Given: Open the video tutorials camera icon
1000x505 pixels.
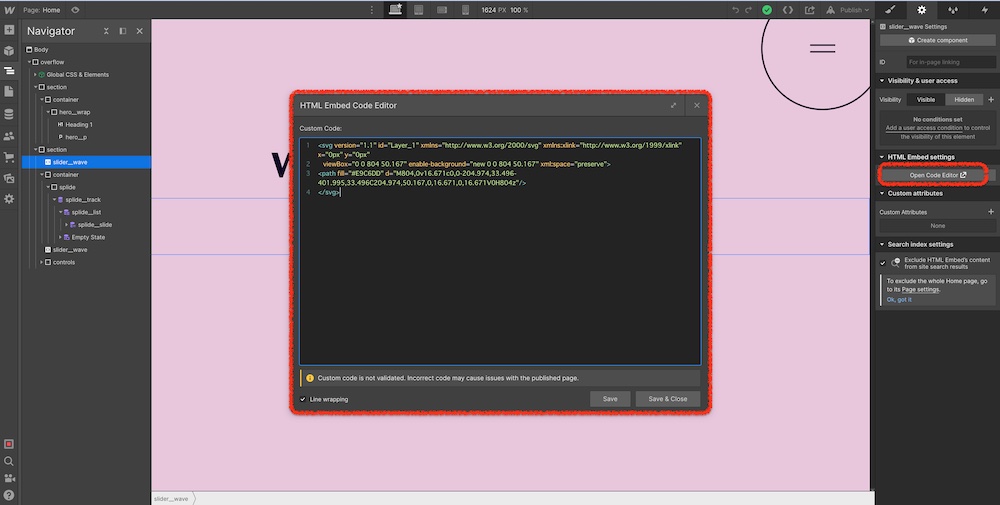Looking at the screenshot, I should (9, 478).
